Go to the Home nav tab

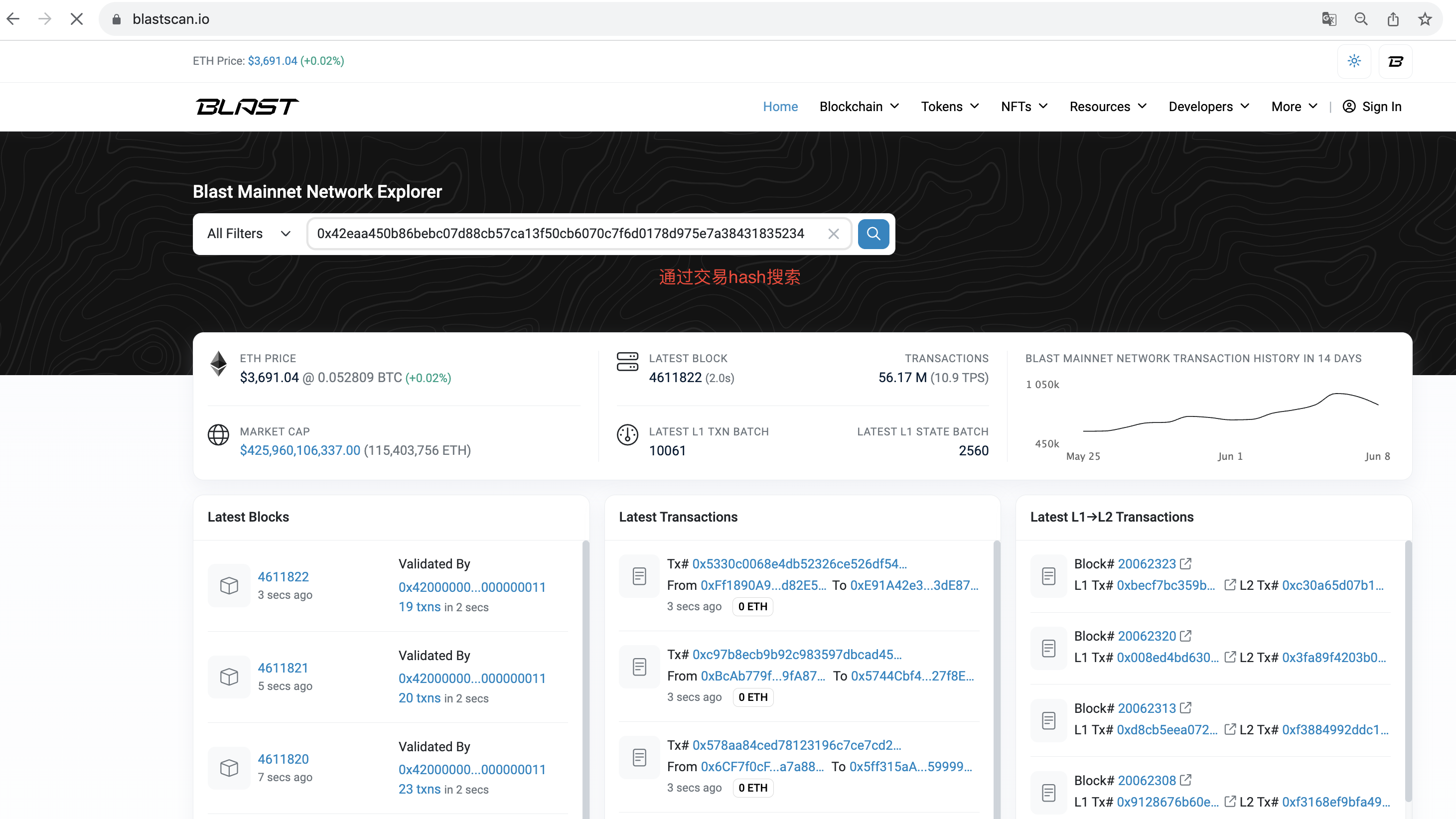[x=780, y=106]
